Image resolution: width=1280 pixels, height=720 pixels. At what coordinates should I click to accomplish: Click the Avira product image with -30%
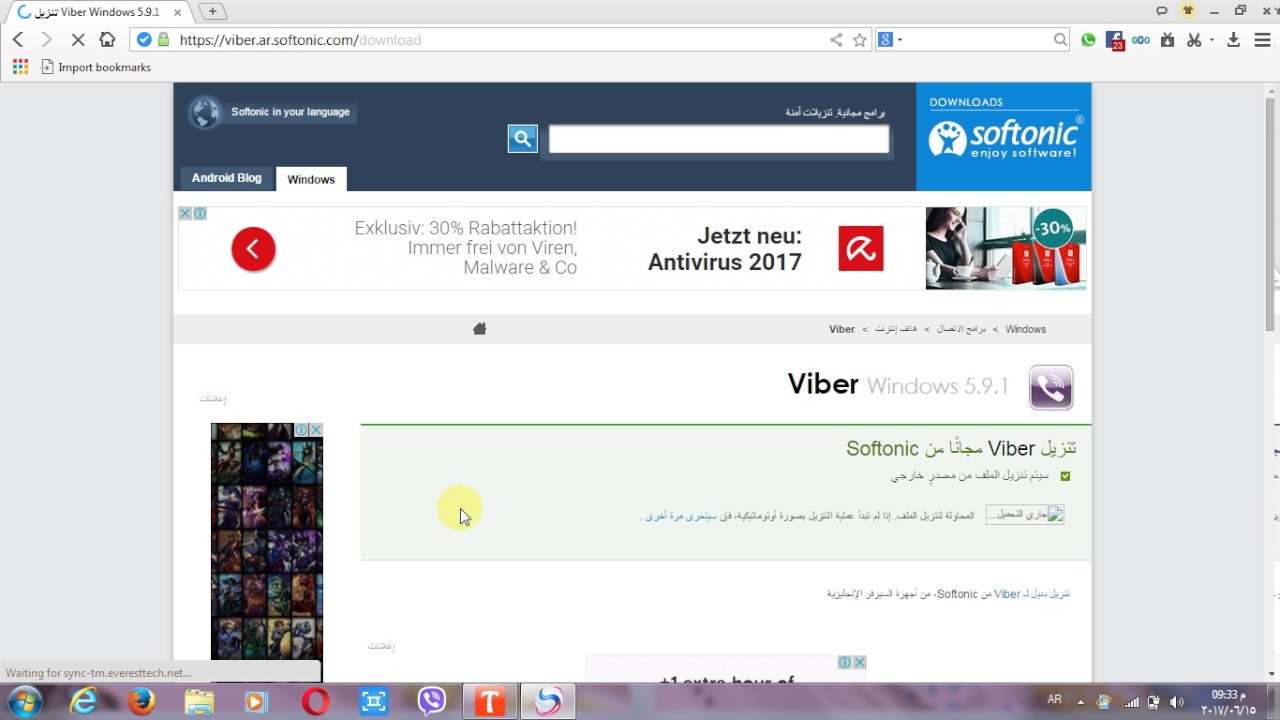pos(1005,248)
